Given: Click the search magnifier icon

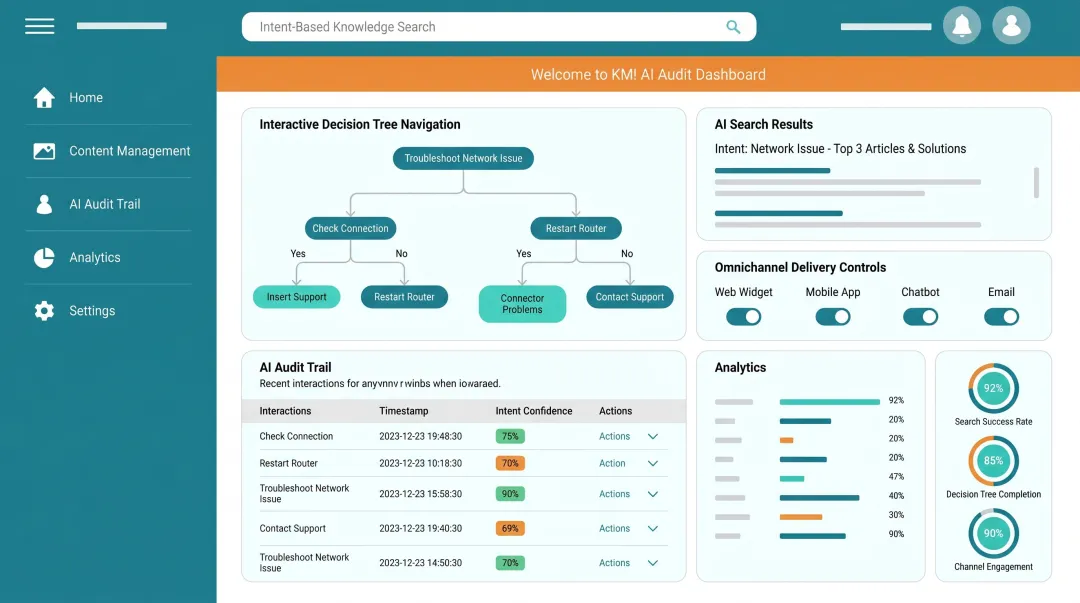Looking at the screenshot, I should coord(733,27).
